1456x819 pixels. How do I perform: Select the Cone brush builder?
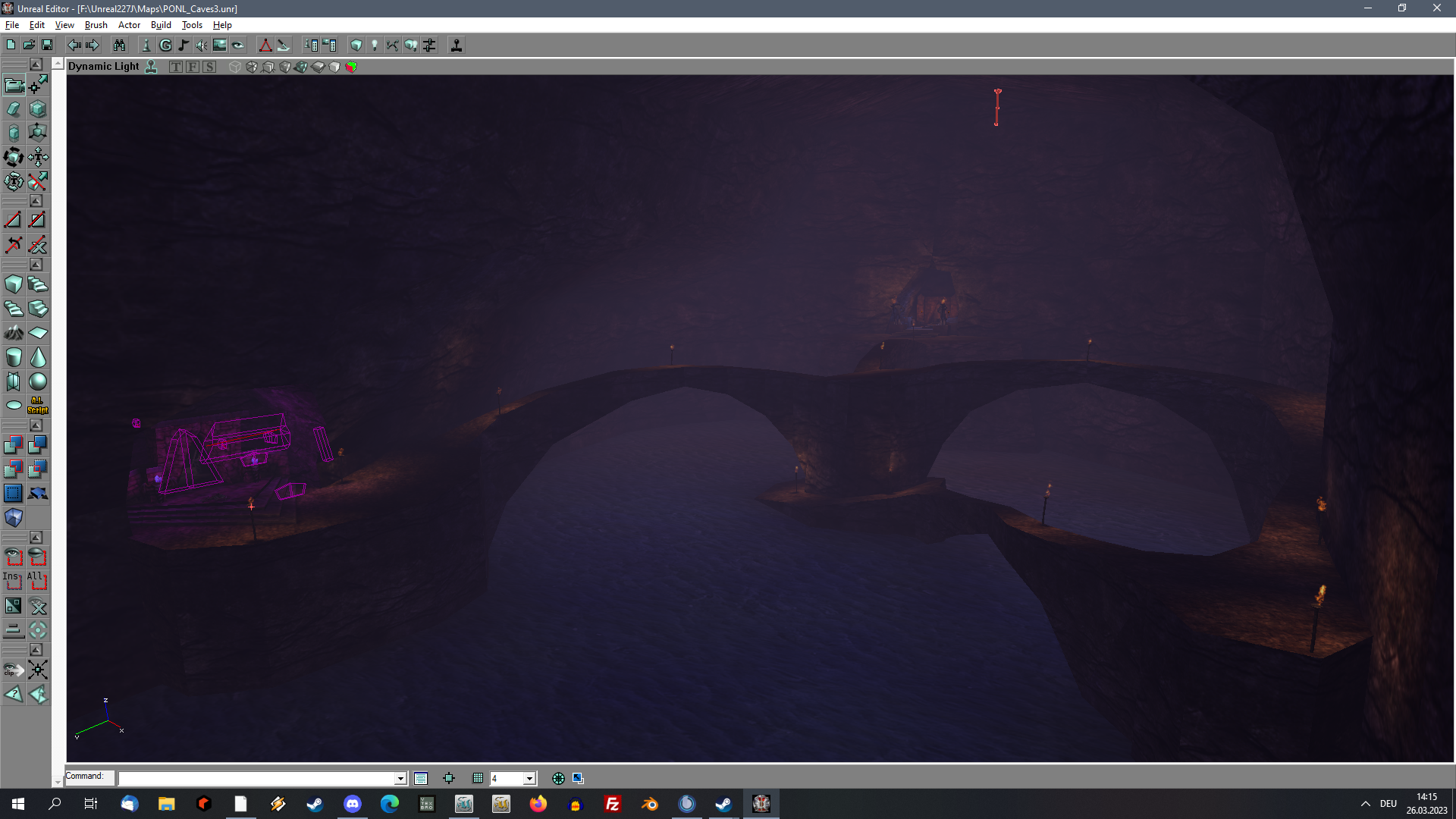click(x=38, y=357)
